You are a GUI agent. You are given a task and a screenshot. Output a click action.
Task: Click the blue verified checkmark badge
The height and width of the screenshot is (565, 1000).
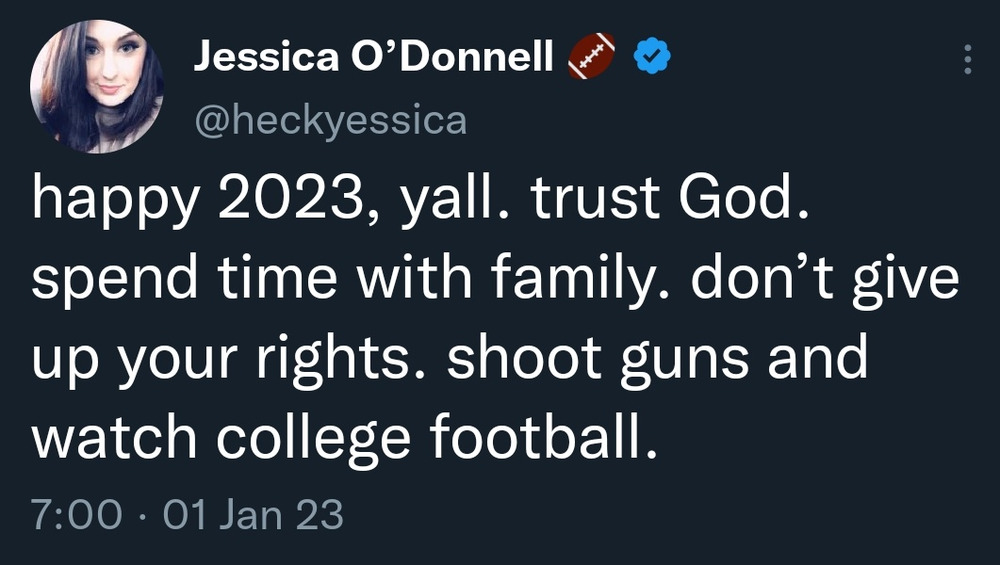pos(651,59)
